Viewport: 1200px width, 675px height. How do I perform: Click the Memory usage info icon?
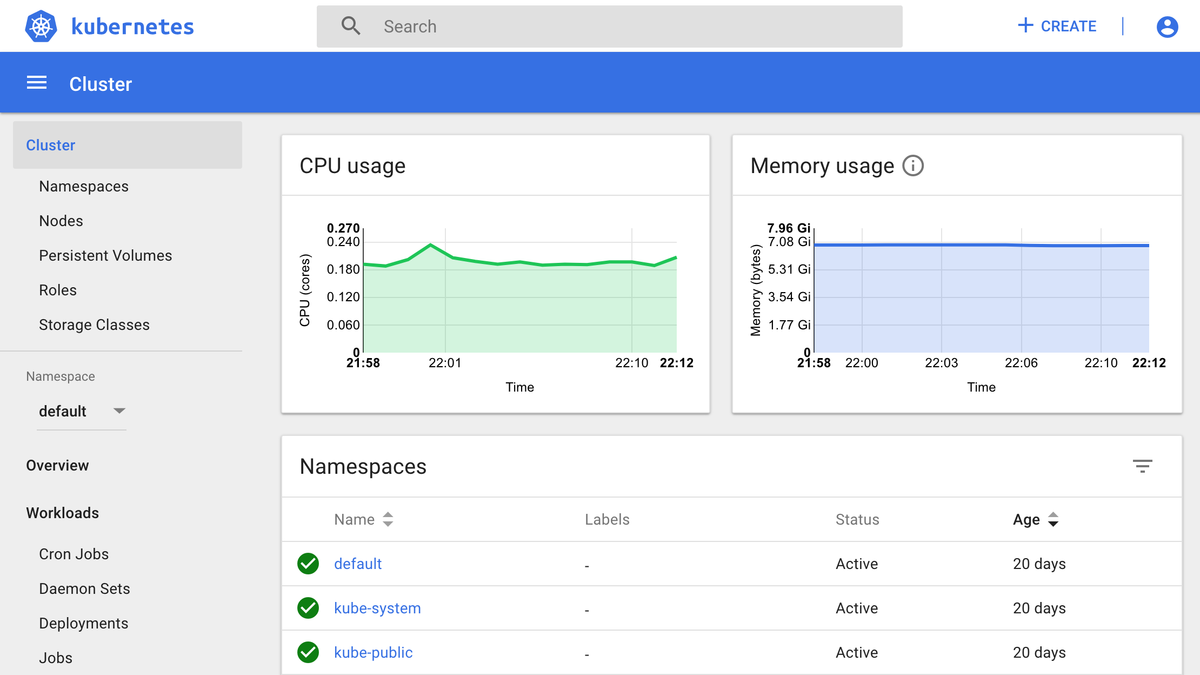tap(913, 166)
